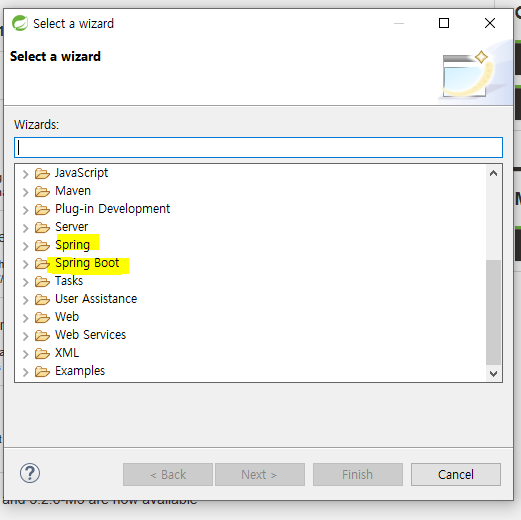
Task: Click the scrollbar up arrow
Action: (x=493, y=173)
